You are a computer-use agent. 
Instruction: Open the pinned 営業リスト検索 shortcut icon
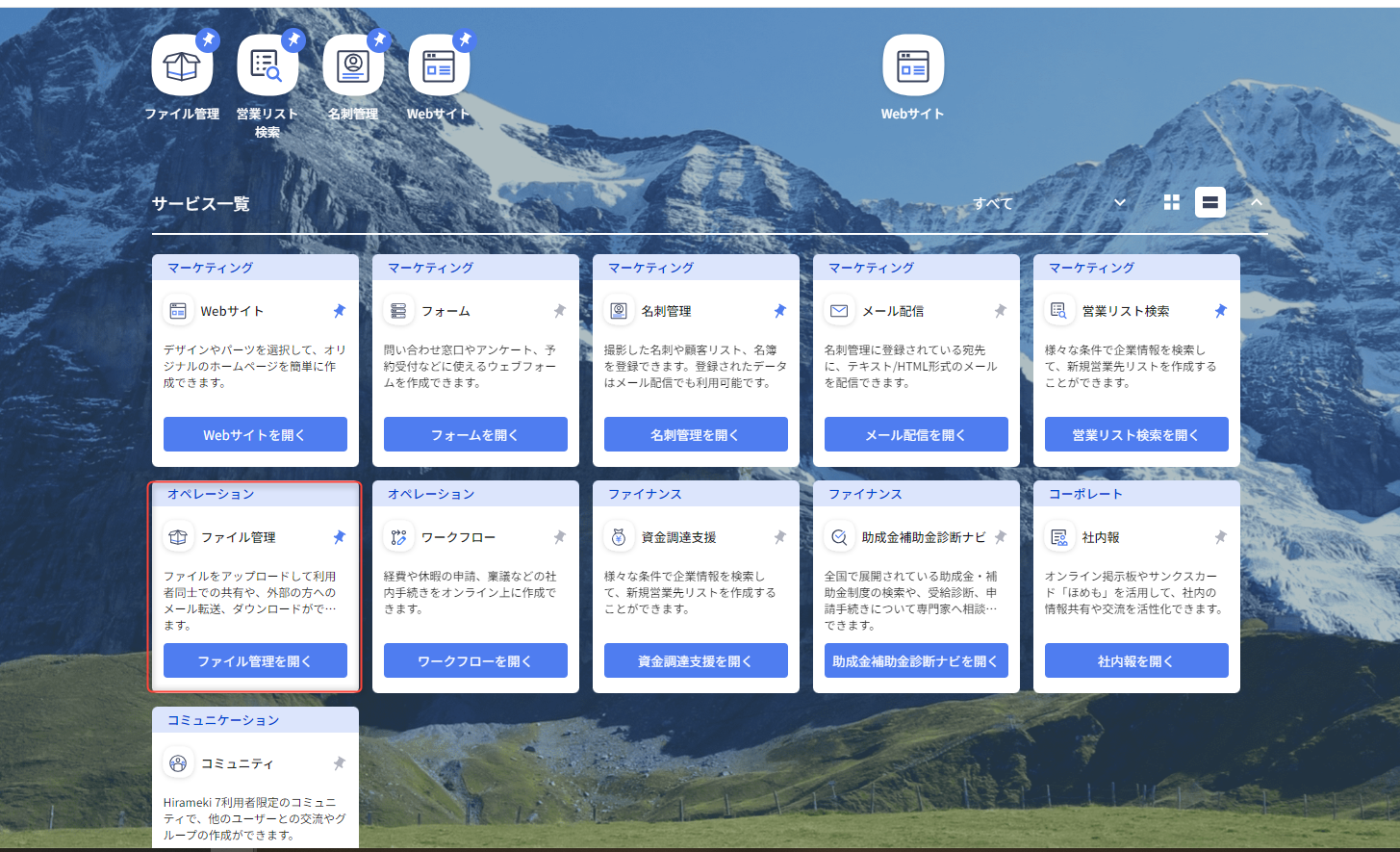click(267, 66)
